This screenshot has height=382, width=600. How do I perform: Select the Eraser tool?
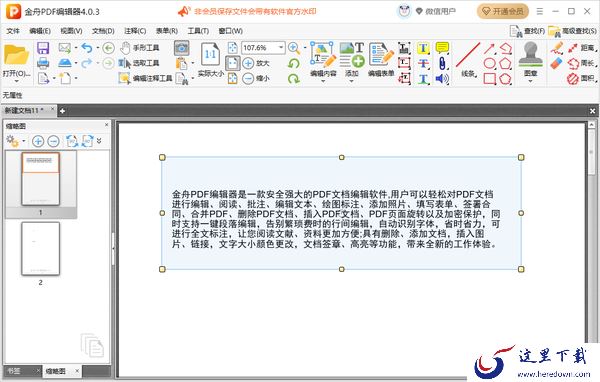[557, 63]
